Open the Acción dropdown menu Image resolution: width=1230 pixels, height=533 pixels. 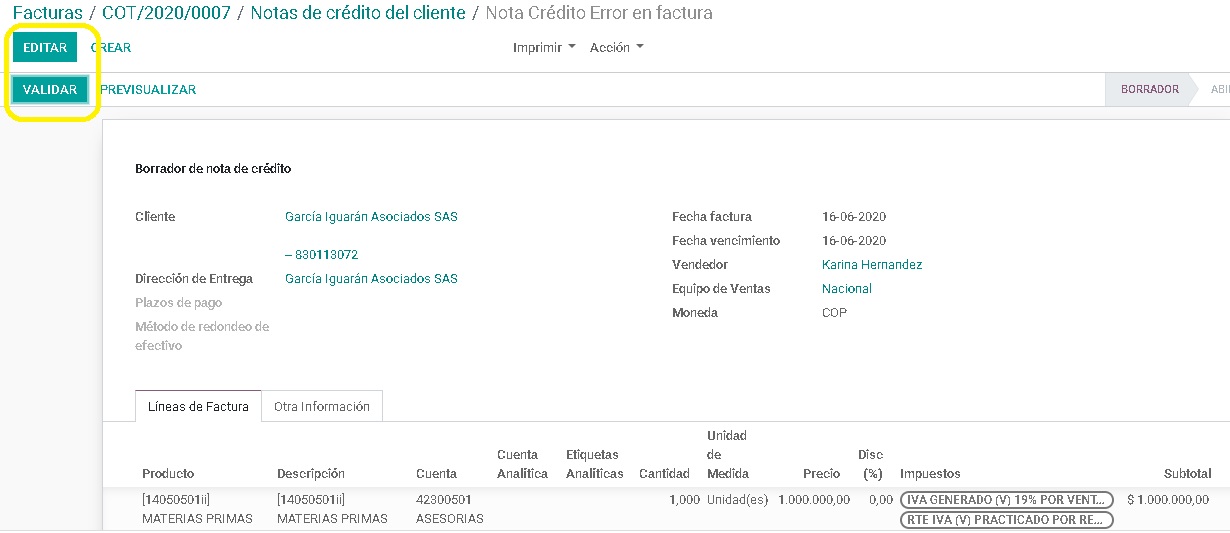tap(617, 47)
